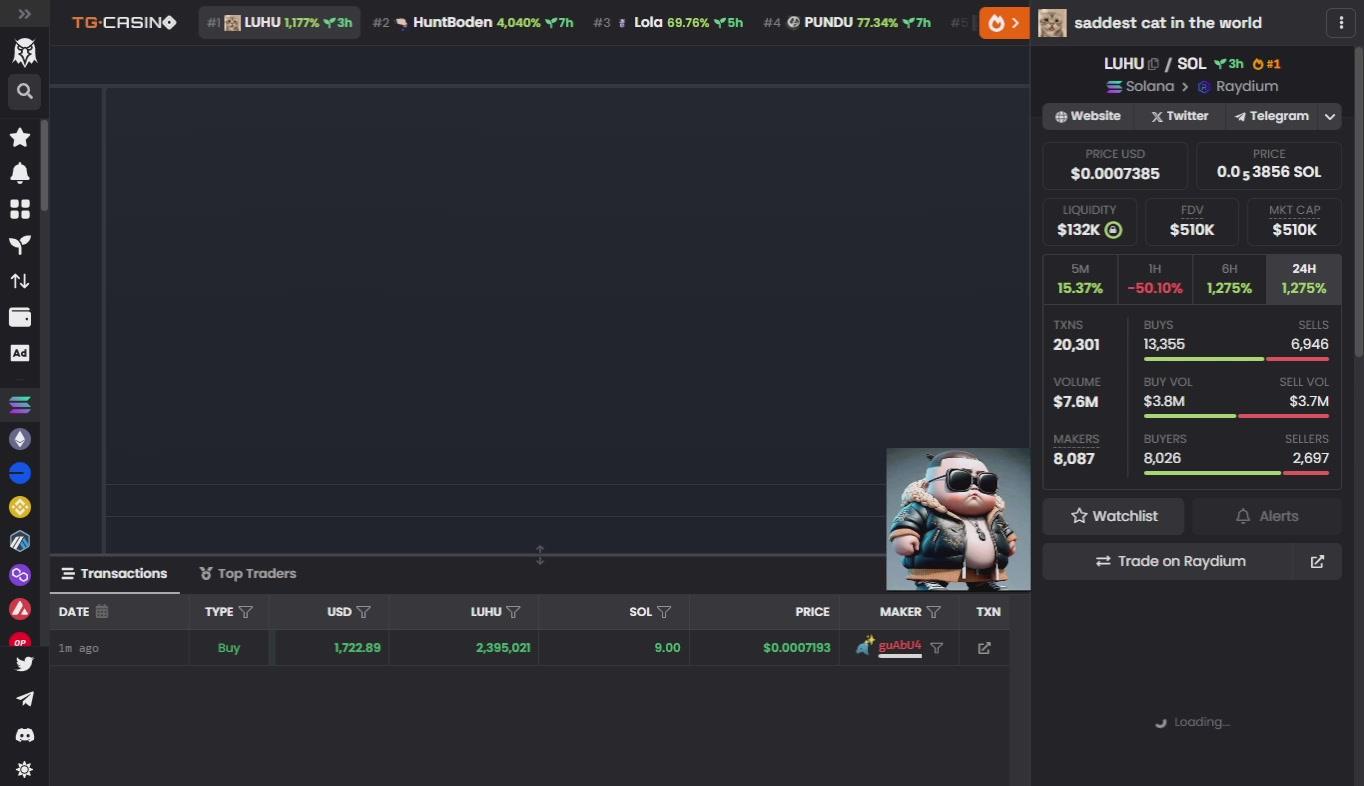1364x786 pixels.
Task: Select the BNB chain icon in sidebar
Action: (x=20, y=507)
